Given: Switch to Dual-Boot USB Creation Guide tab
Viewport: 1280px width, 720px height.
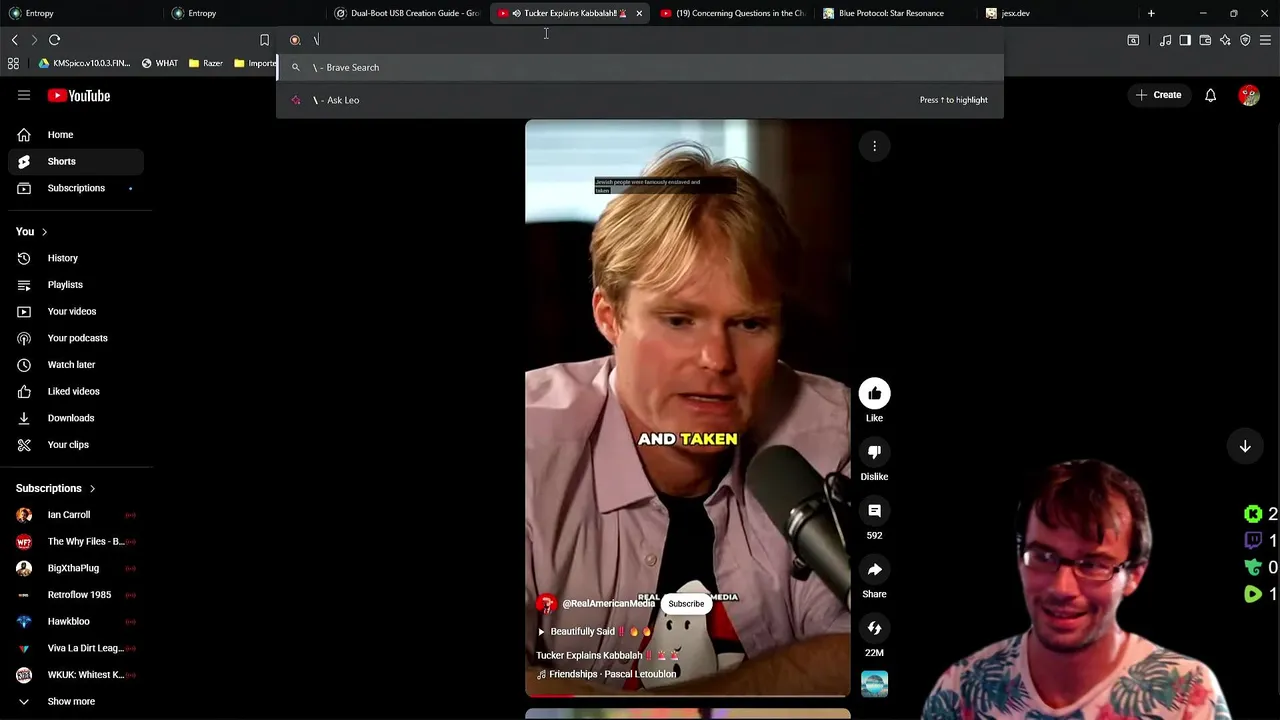Looking at the screenshot, I should point(408,13).
